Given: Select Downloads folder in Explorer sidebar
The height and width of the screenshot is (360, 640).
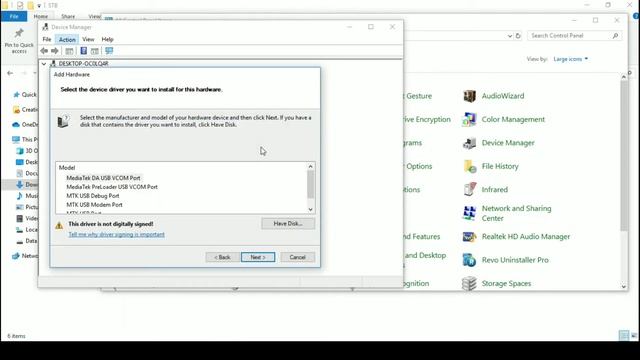Looking at the screenshot, I should 27,184.
